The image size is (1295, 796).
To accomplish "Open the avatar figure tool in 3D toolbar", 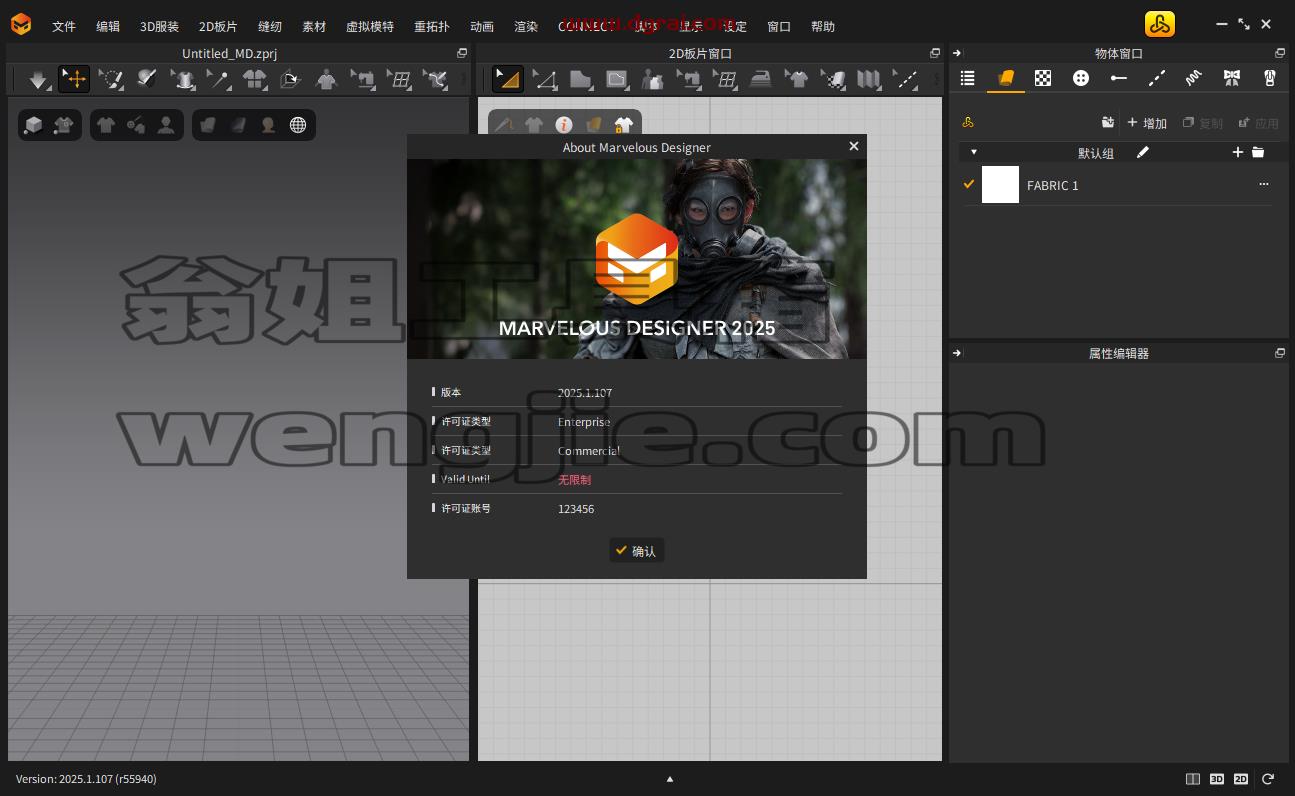I will pyautogui.click(x=327, y=79).
